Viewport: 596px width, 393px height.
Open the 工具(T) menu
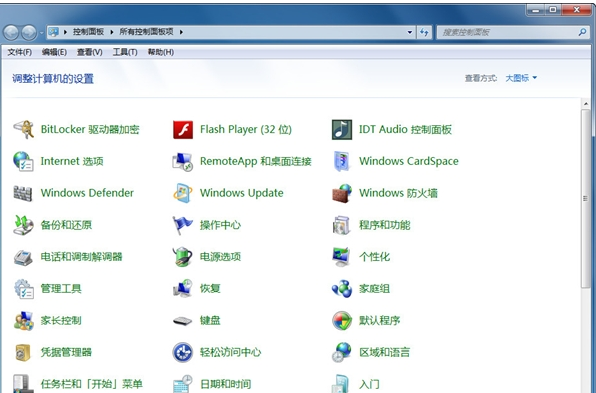[x=125, y=52]
